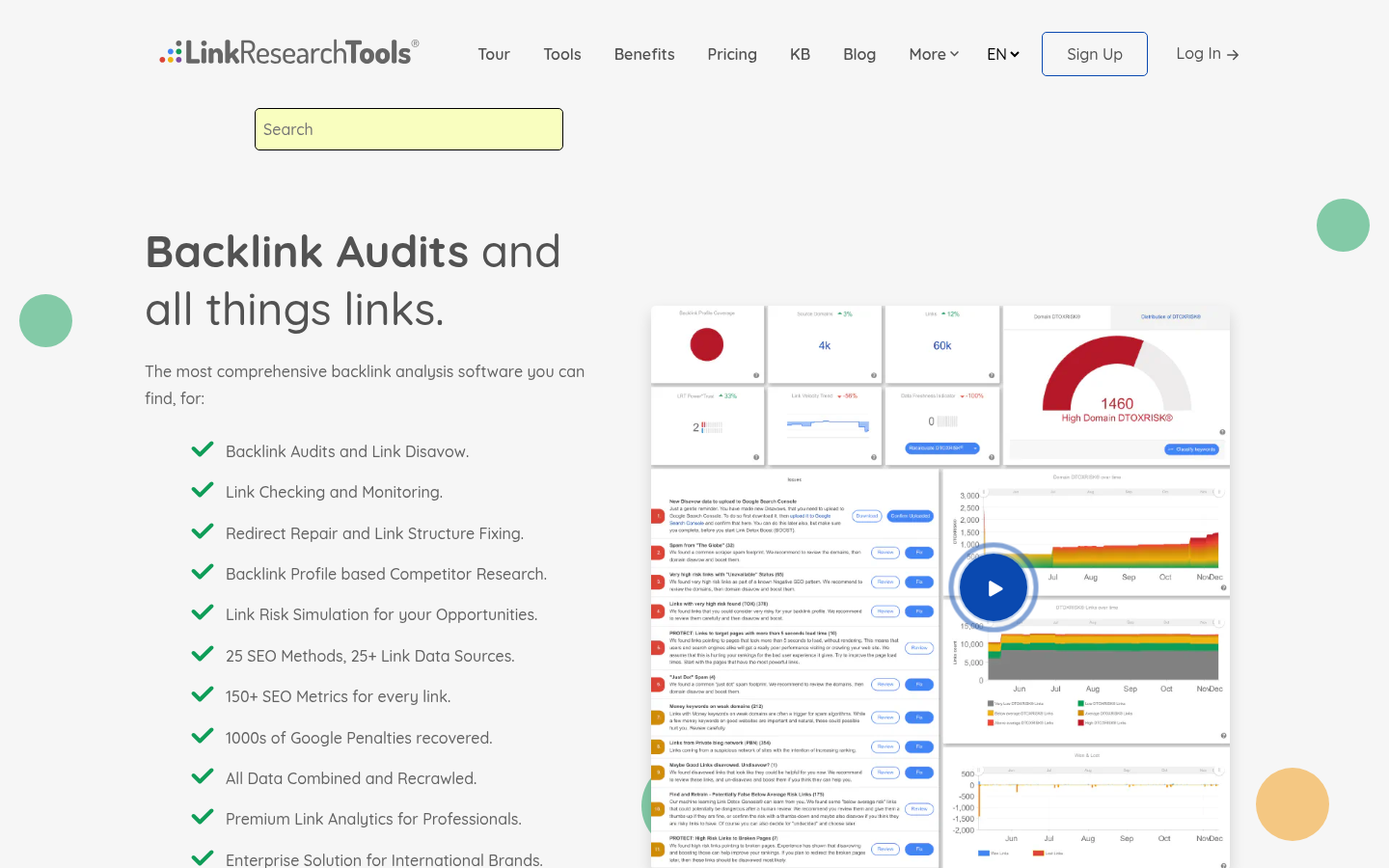1389x868 pixels.
Task: Open the KB link
Action: pyautogui.click(x=800, y=54)
